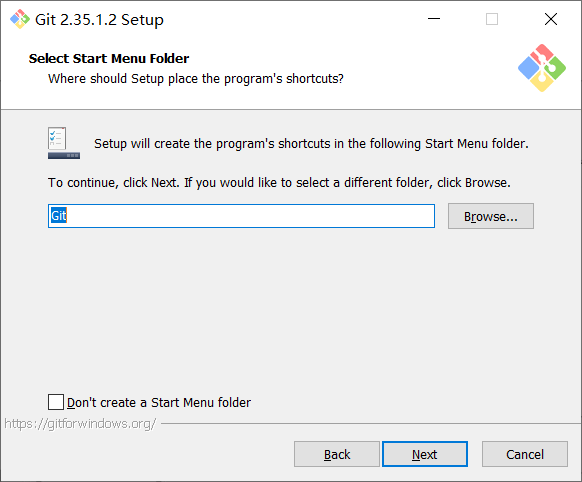Click the large Git logo in header
Viewport: 582px width, 482px height.
542,68
